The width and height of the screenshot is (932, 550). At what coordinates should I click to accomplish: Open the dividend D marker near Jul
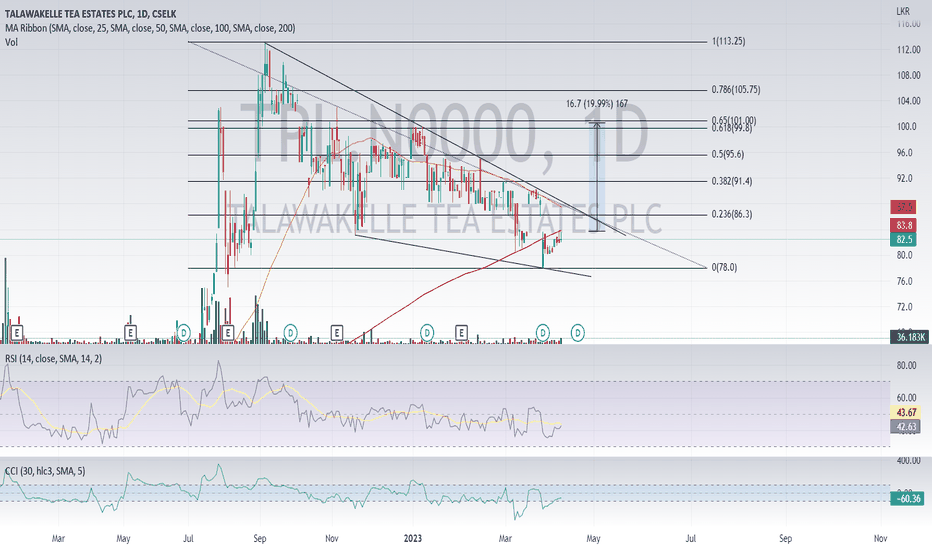[184, 333]
